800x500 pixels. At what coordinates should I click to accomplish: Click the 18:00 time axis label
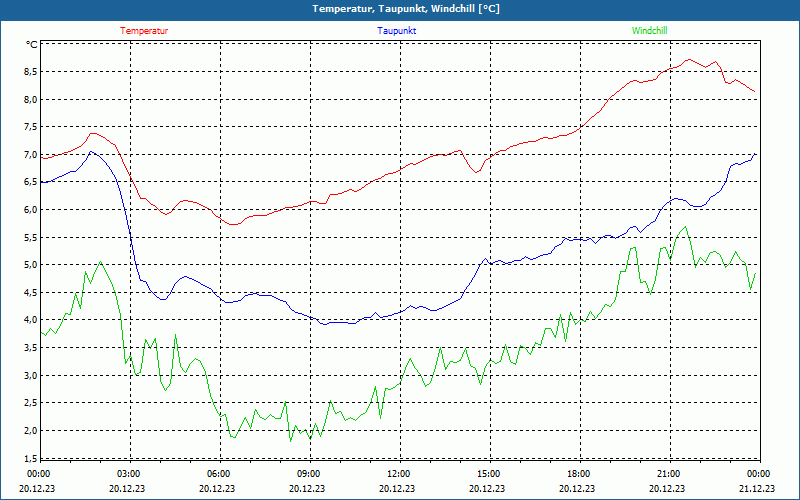pos(579,474)
